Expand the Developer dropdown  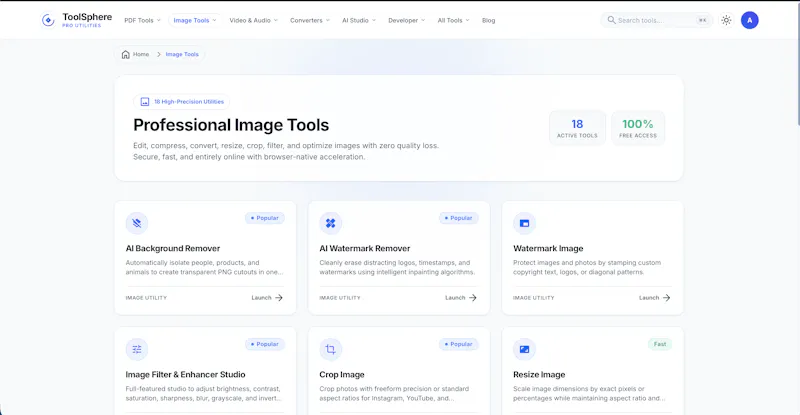coord(407,20)
